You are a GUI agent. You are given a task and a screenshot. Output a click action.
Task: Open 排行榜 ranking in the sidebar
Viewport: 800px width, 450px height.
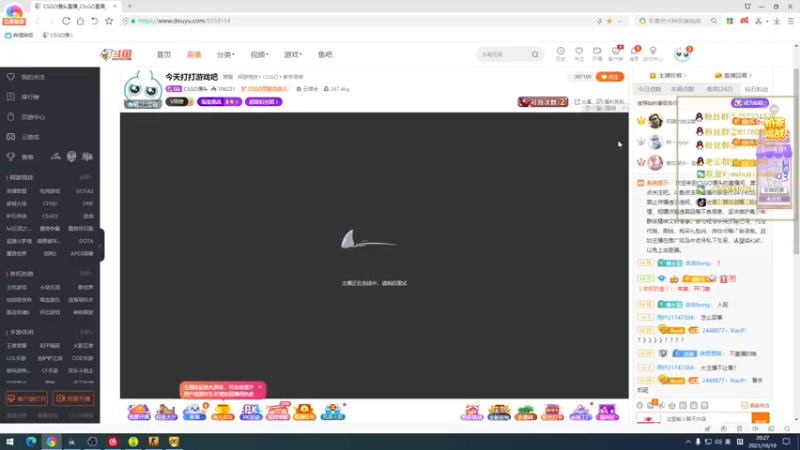click(x=31, y=97)
